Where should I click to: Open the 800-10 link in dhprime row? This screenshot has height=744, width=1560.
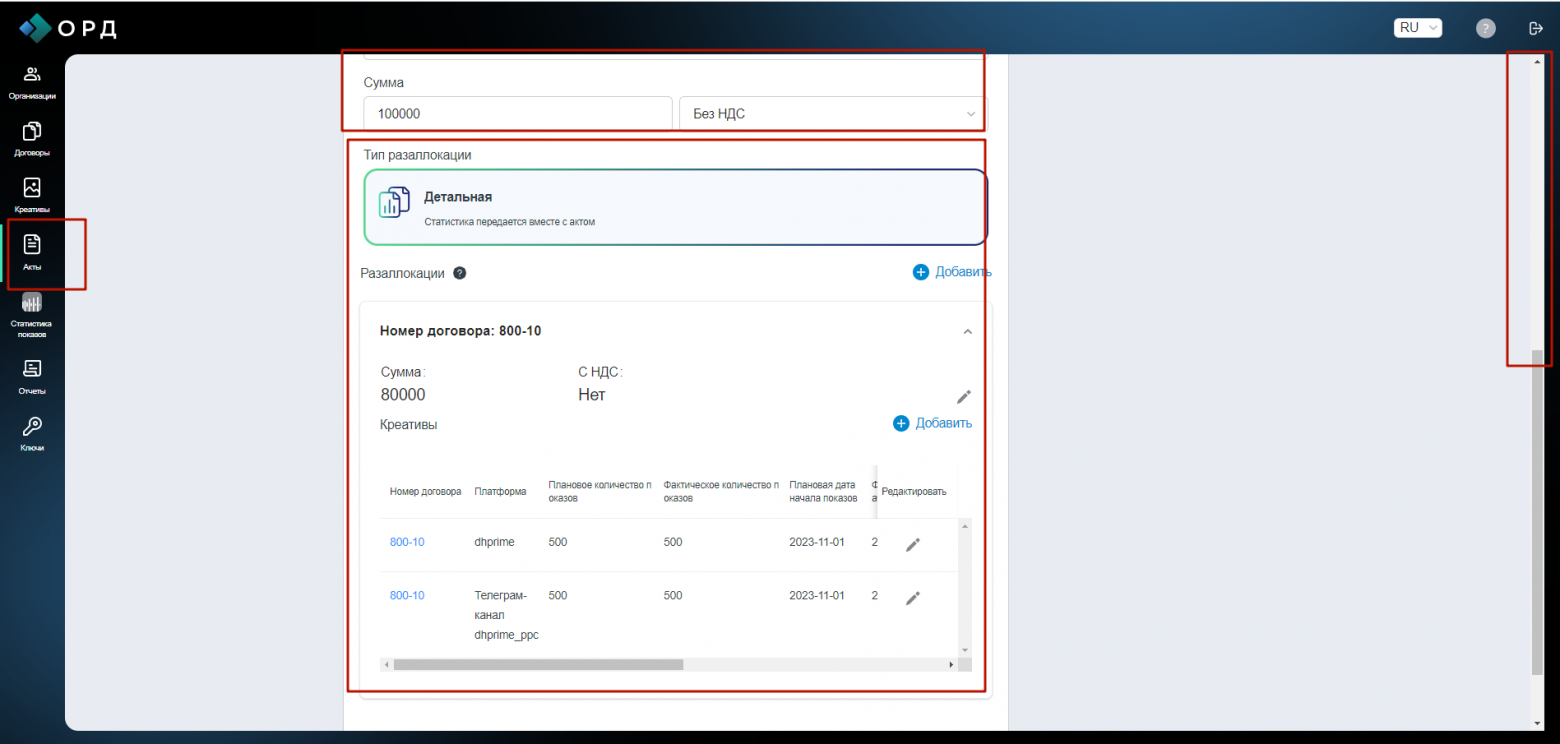point(407,542)
